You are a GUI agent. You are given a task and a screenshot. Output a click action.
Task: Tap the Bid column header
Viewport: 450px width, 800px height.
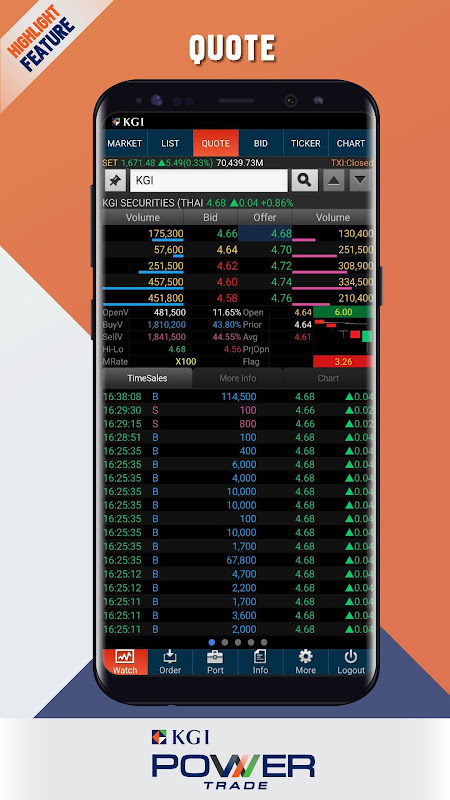pyautogui.click(x=210, y=217)
